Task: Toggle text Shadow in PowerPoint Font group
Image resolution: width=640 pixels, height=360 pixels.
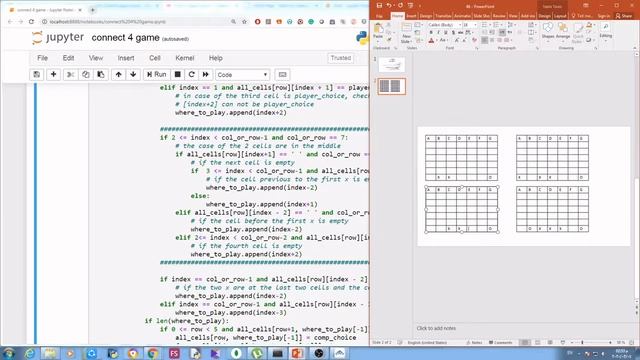Action: pyautogui.click(x=453, y=33)
